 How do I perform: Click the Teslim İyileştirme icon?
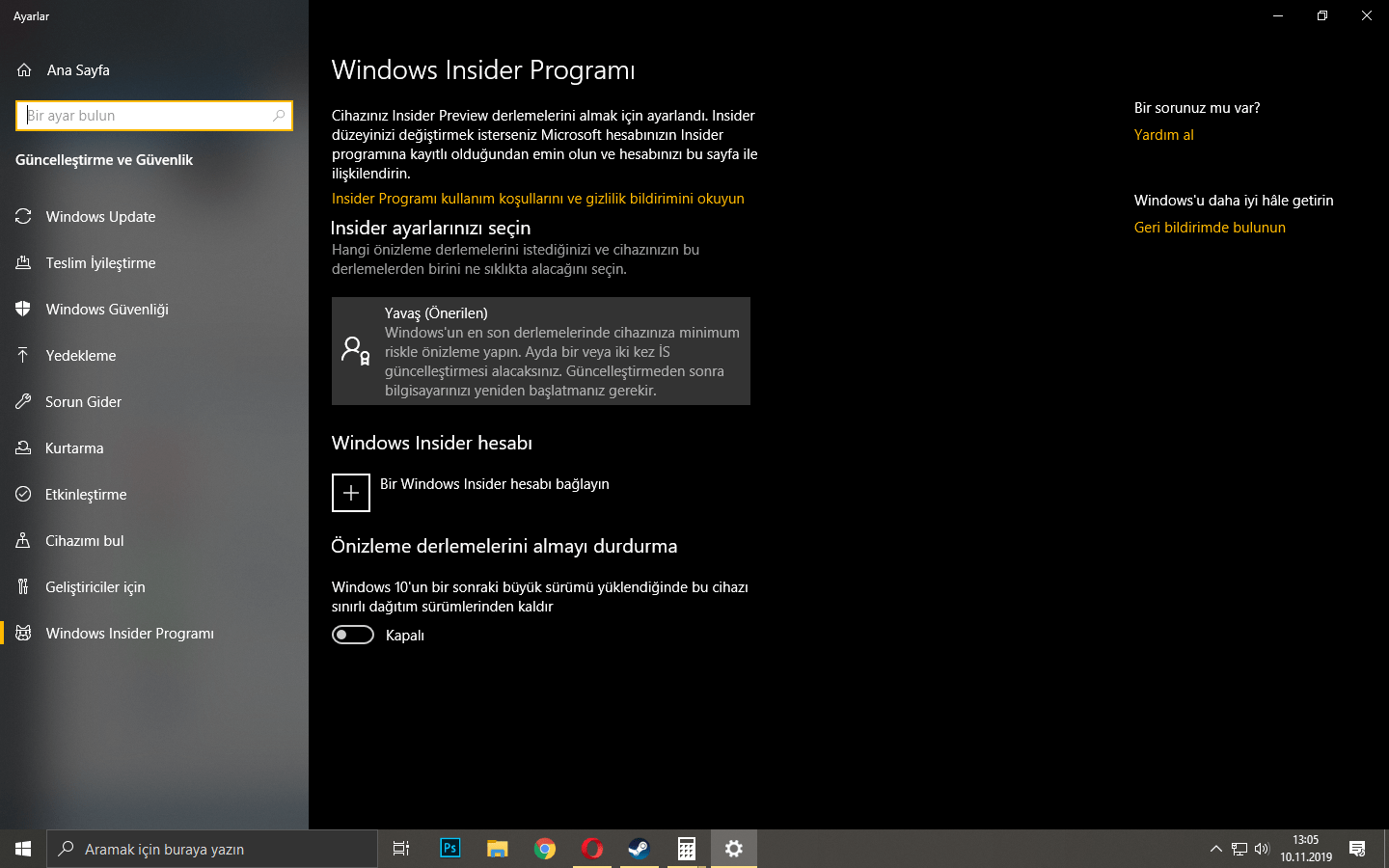click(x=23, y=263)
